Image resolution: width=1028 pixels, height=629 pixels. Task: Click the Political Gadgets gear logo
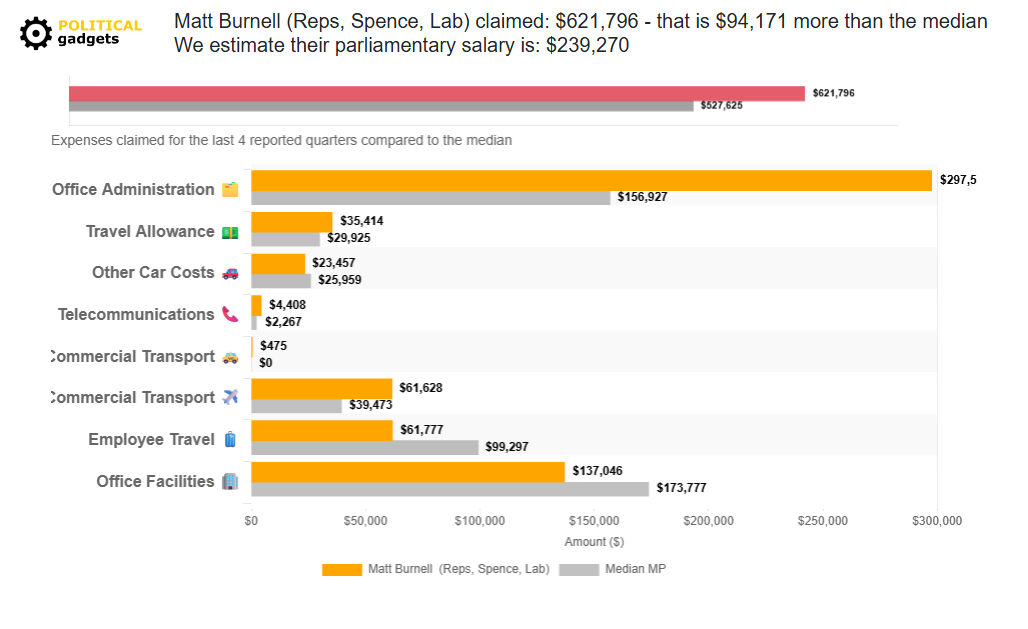pos(35,33)
